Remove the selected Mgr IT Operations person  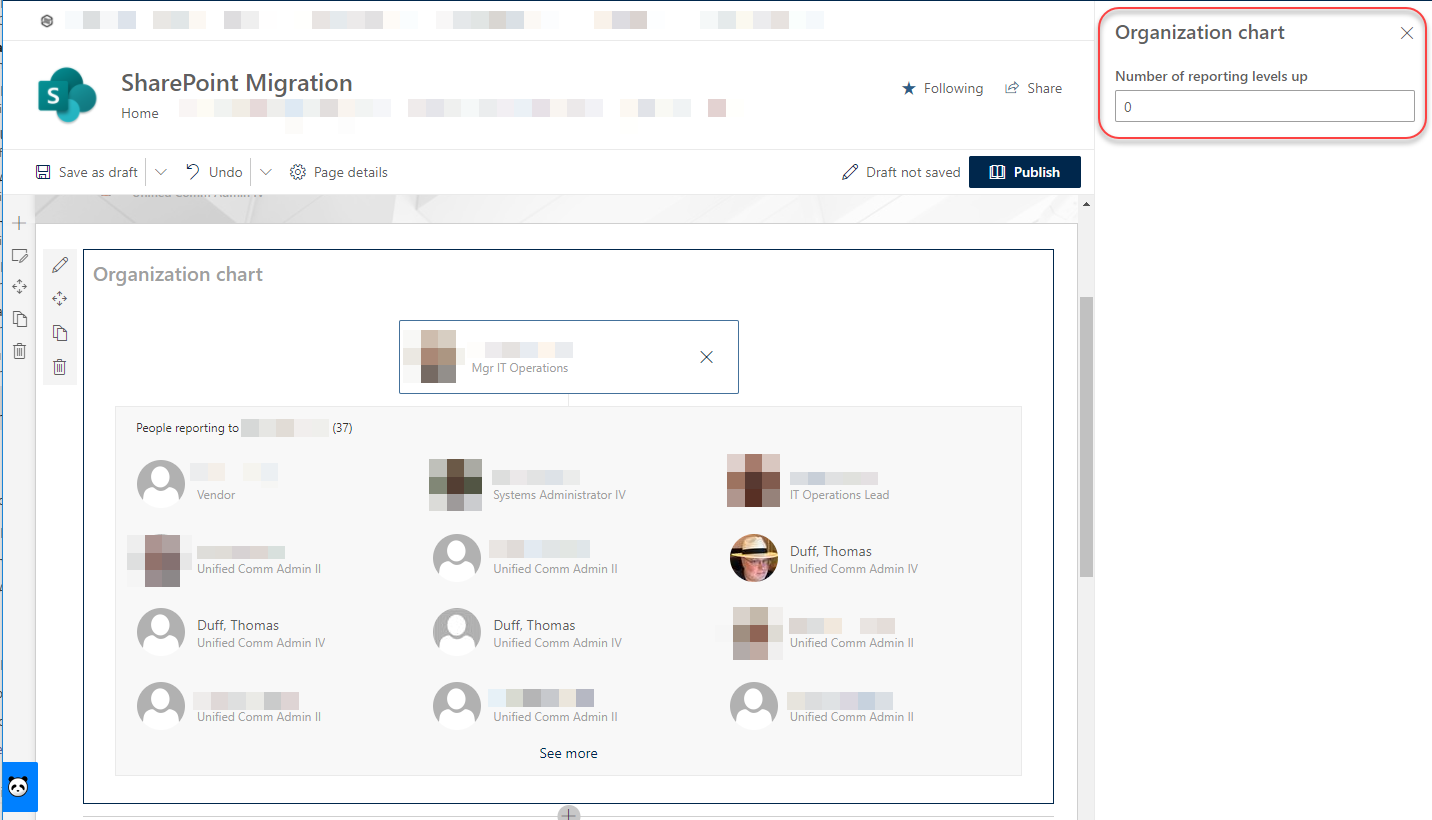click(x=706, y=356)
